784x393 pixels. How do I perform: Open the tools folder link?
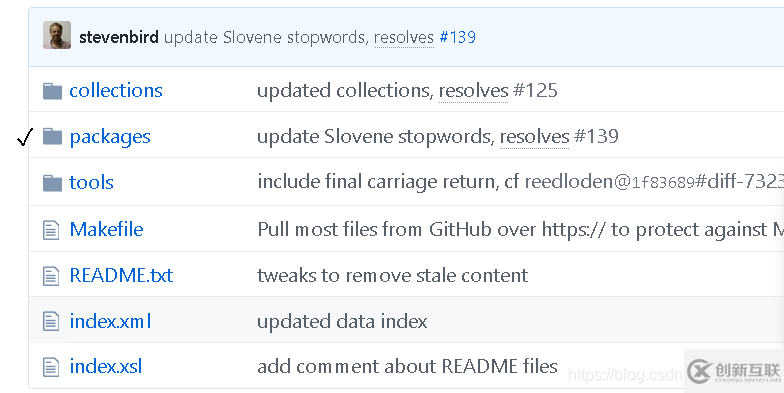(x=92, y=182)
